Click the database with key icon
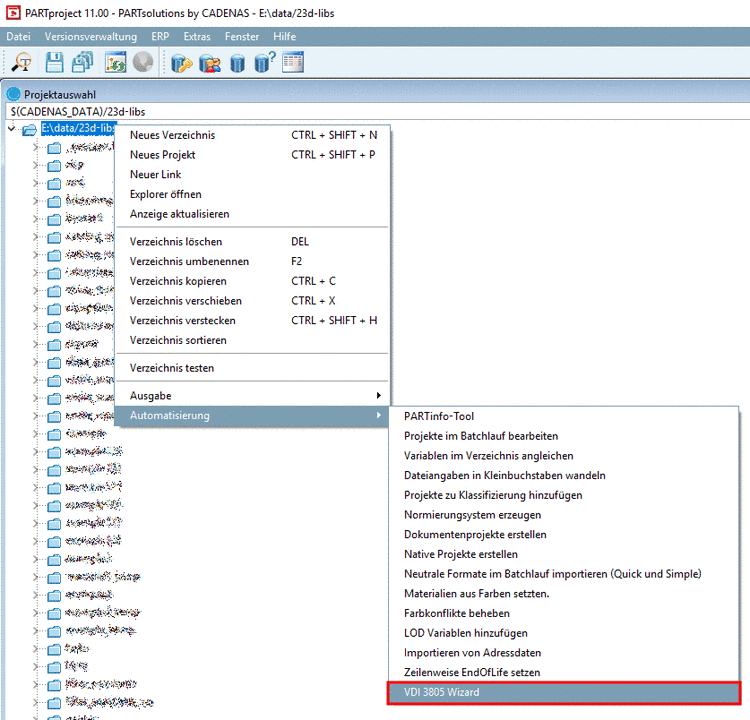750x720 pixels. pyautogui.click(x=181, y=63)
